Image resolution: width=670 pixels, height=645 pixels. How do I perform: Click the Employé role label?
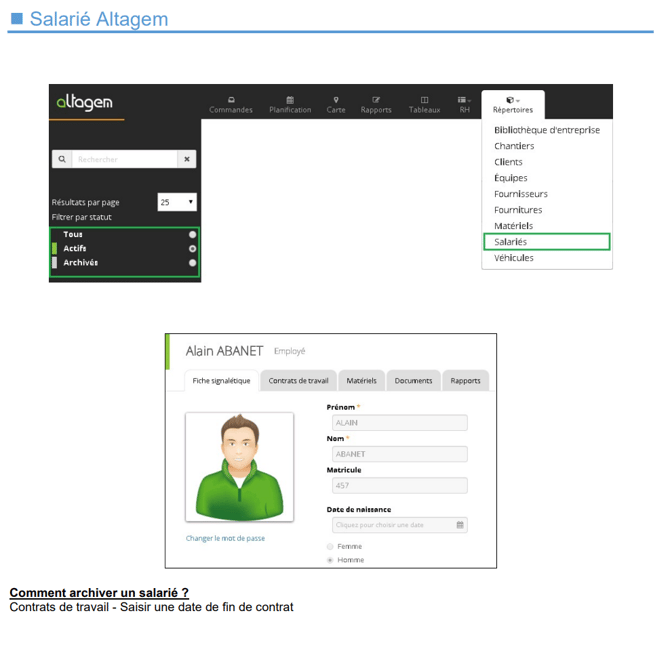point(290,351)
